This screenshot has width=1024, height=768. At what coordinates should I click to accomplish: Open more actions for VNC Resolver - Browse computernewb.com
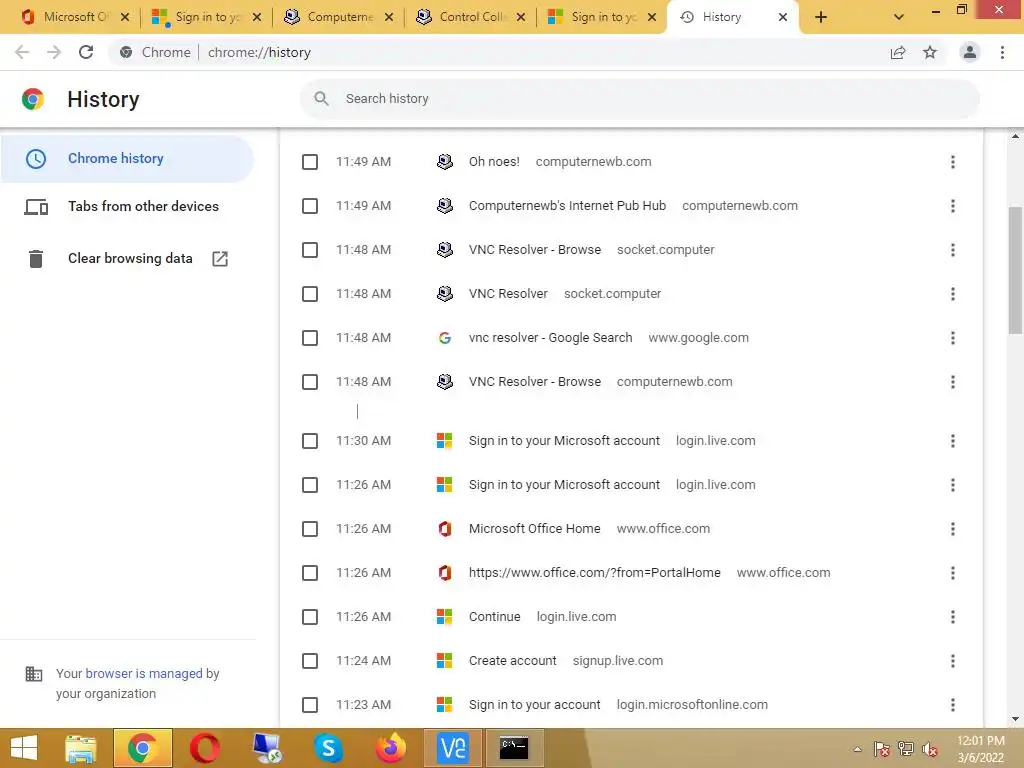(953, 382)
